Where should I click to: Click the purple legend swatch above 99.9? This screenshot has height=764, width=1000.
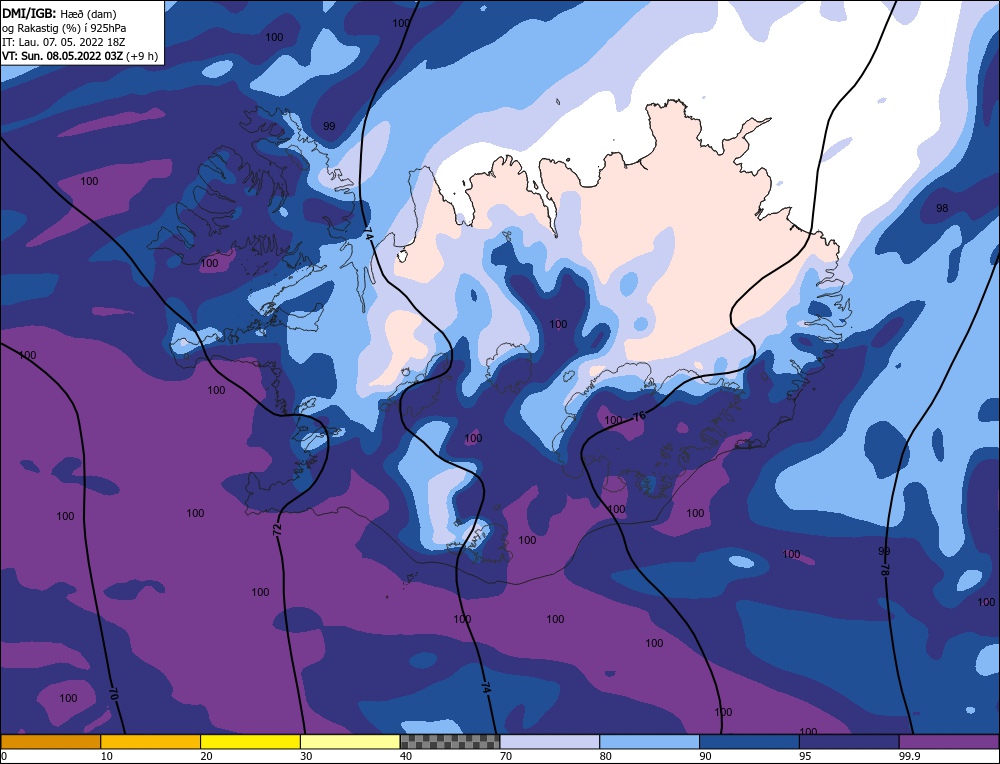tap(949, 742)
